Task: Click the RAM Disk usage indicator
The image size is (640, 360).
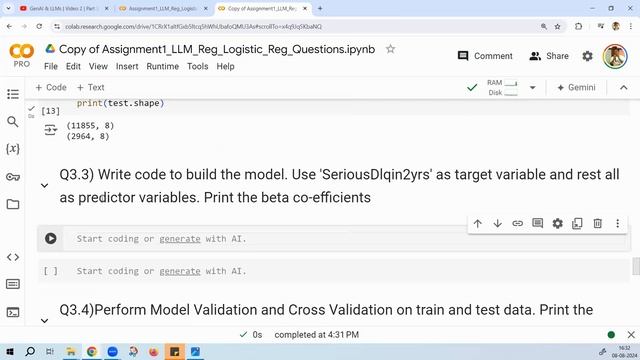Action: tap(502, 88)
